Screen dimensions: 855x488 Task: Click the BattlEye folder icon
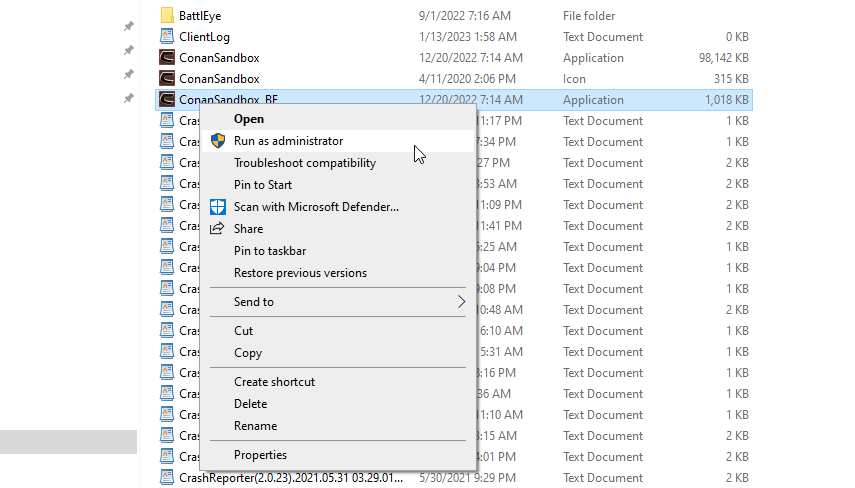pos(167,15)
